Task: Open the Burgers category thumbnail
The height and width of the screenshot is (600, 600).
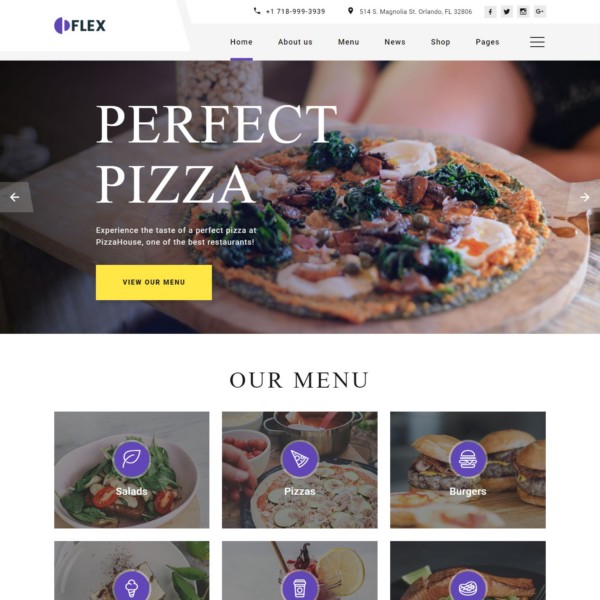Action: [468, 470]
